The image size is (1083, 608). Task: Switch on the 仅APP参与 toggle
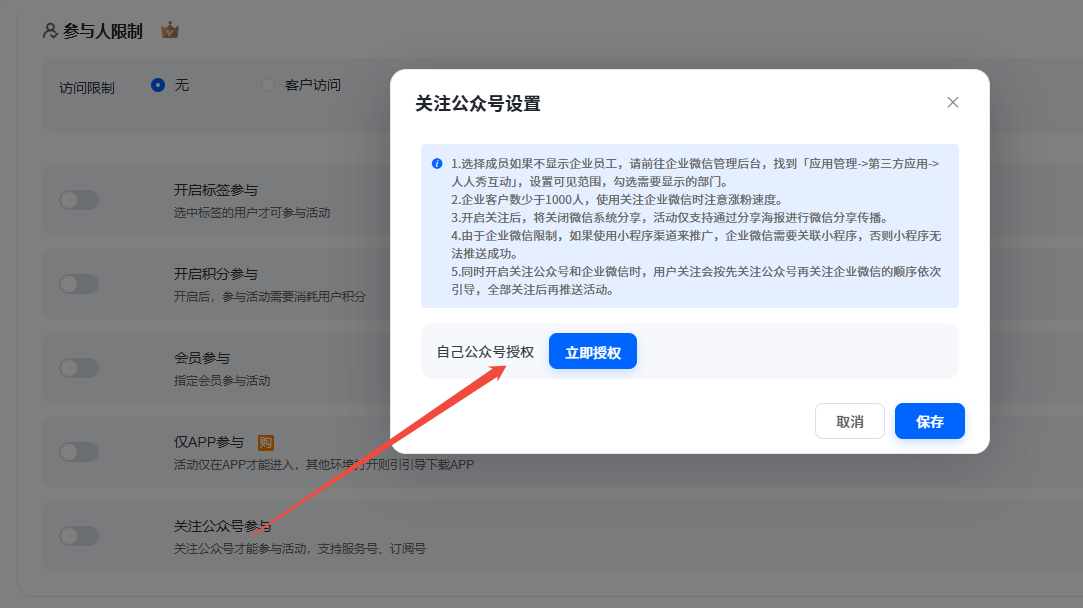click(x=79, y=452)
